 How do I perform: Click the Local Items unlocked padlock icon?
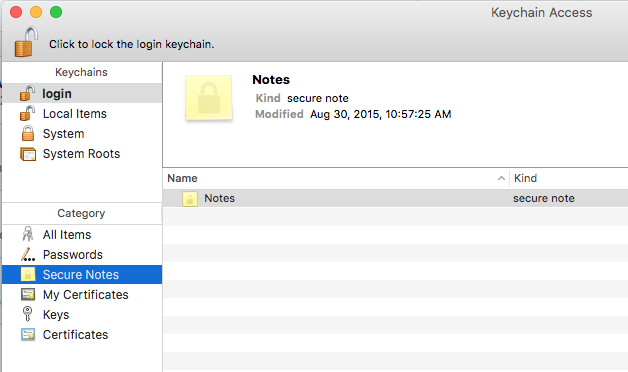[x=27, y=113]
